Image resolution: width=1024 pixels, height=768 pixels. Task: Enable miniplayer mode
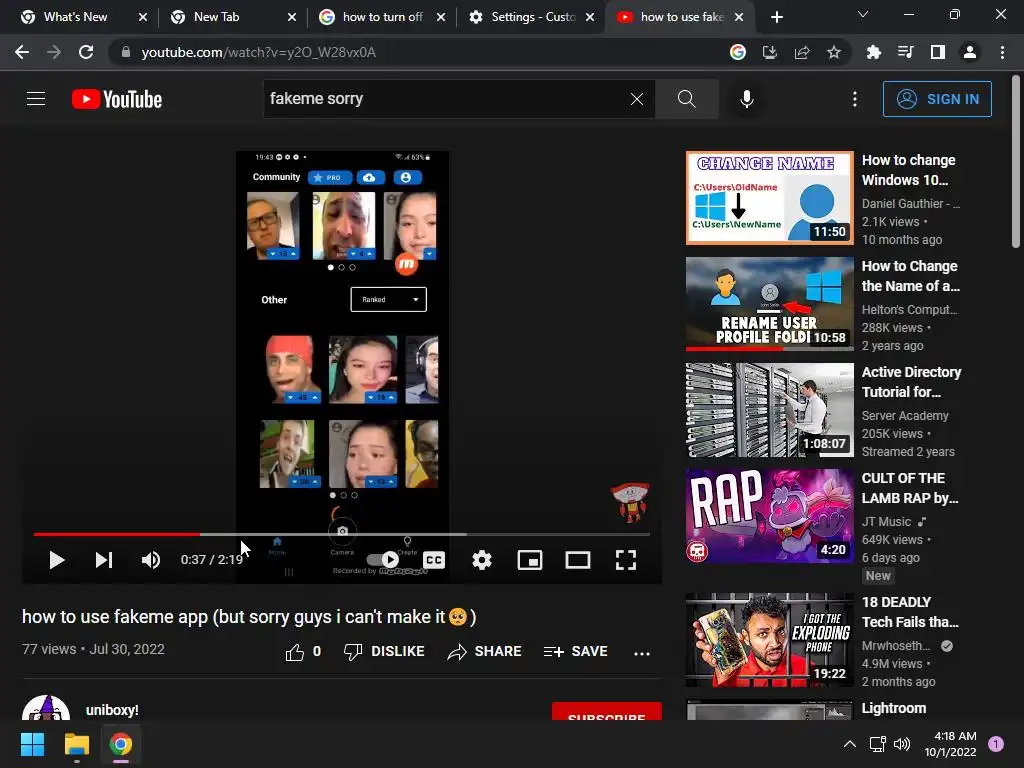click(x=530, y=560)
